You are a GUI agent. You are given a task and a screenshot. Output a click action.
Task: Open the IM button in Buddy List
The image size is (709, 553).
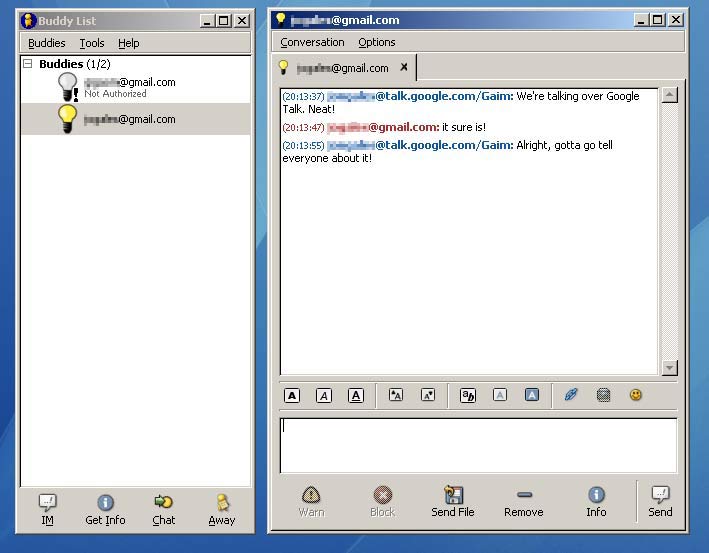(x=47, y=510)
